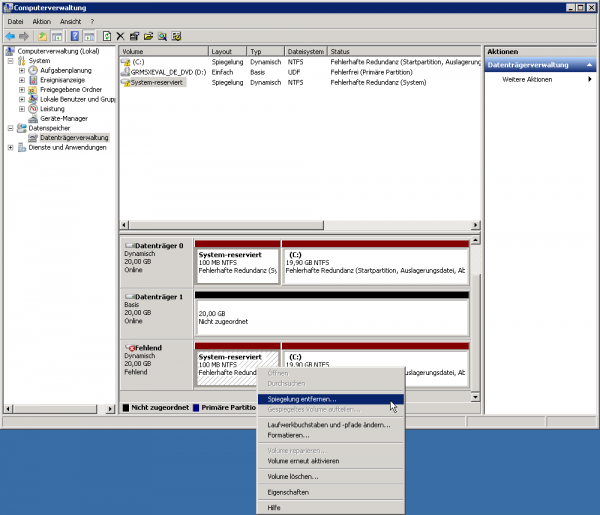Select the GRMSXEVAL_DE_DVD (D:) volume row
The width and height of the screenshot is (600, 515).
point(168,72)
